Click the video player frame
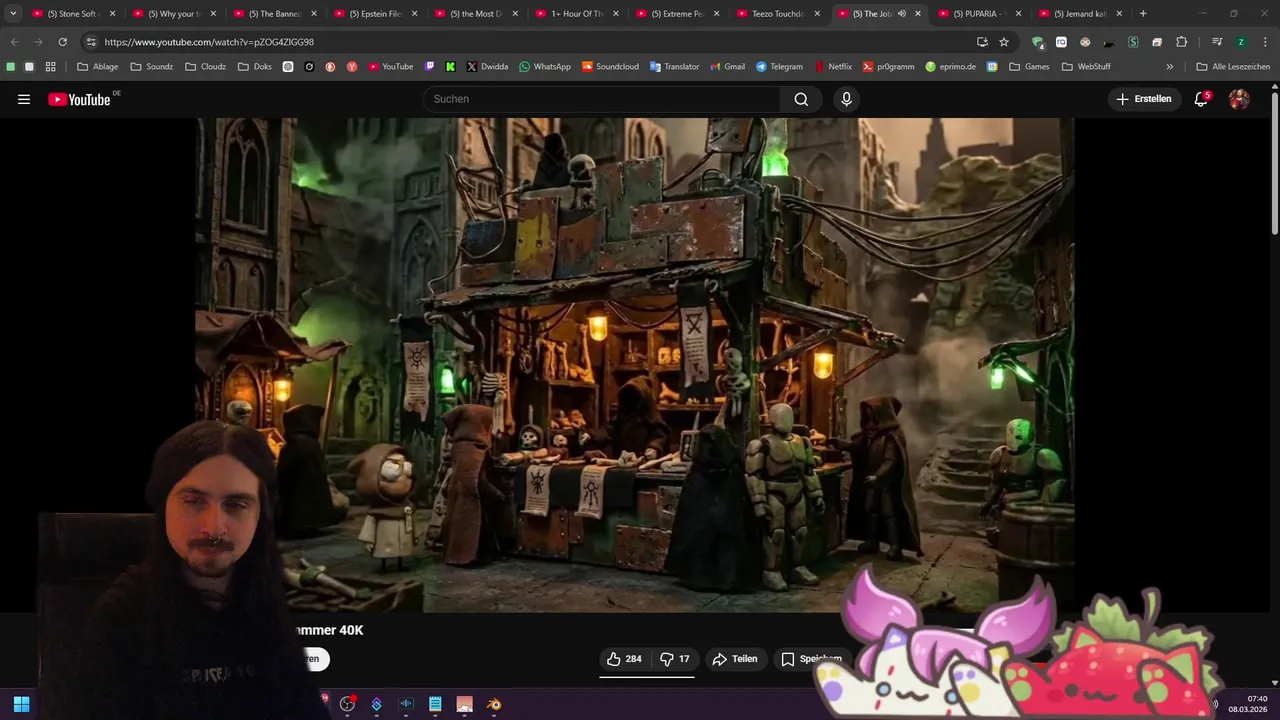1280x720 pixels. tap(635, 365)
